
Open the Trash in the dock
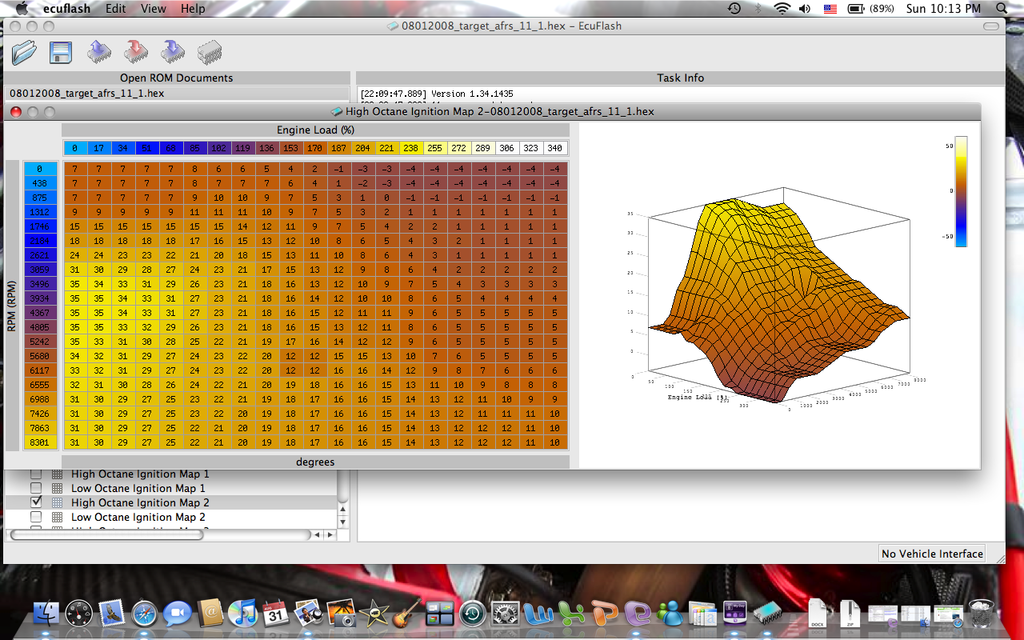981,613
